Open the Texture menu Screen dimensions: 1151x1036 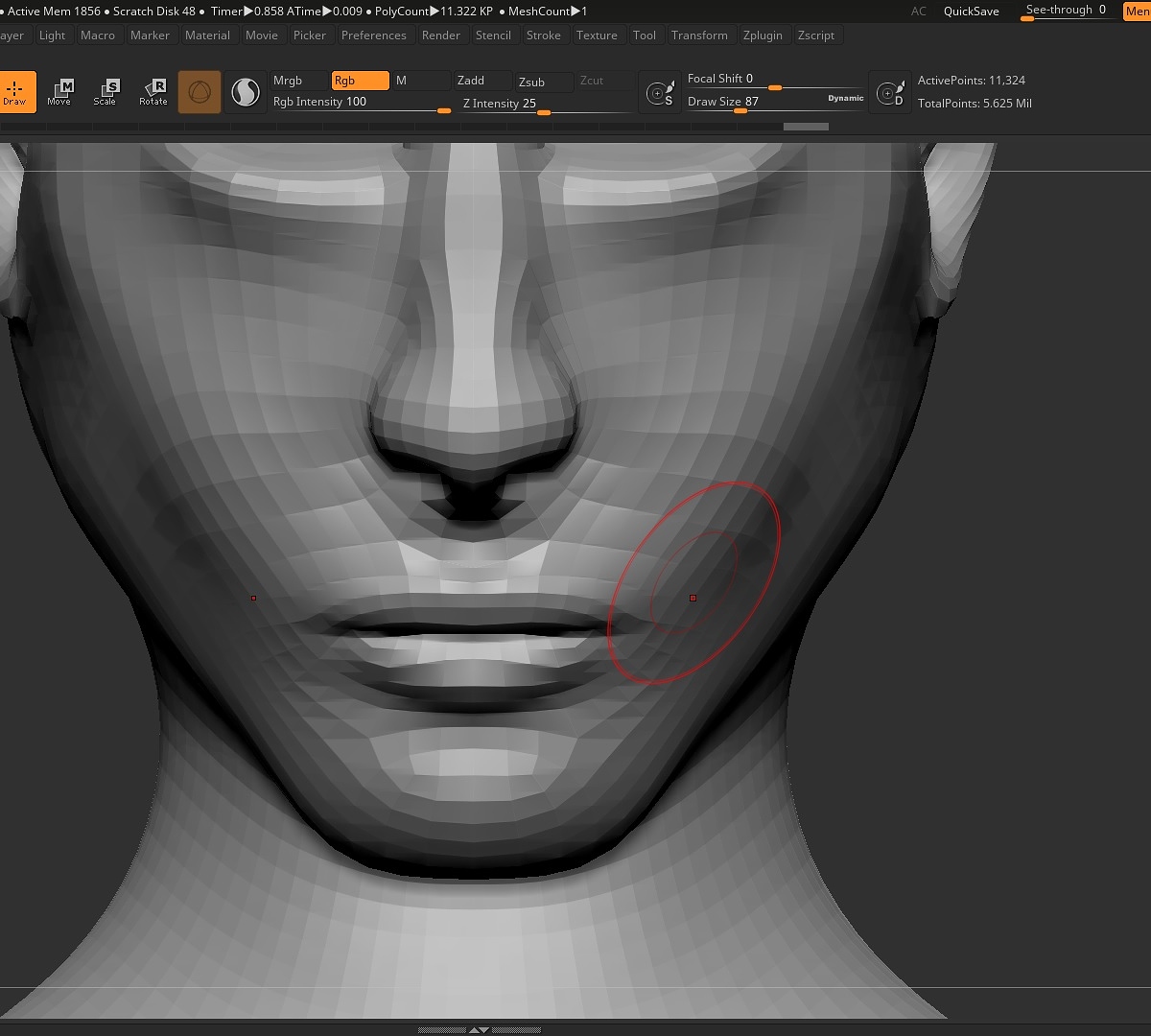pyautogui.click(x=597, y=35)
